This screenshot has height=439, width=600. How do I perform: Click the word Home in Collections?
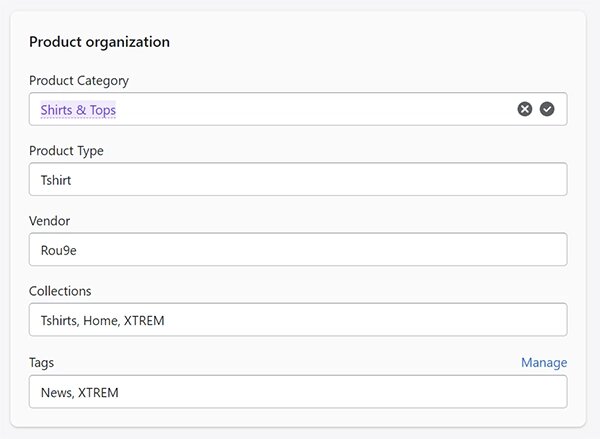click(x=100, y=320)
